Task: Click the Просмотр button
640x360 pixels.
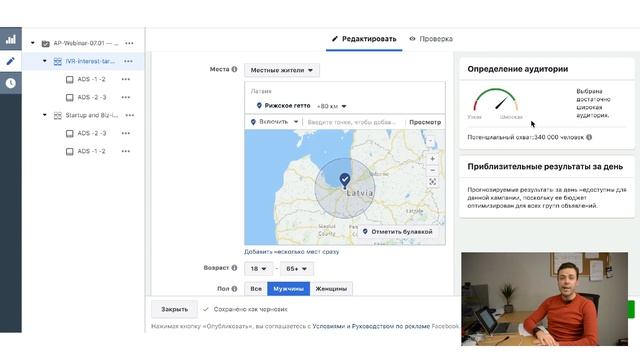Action: pos(425,122)
